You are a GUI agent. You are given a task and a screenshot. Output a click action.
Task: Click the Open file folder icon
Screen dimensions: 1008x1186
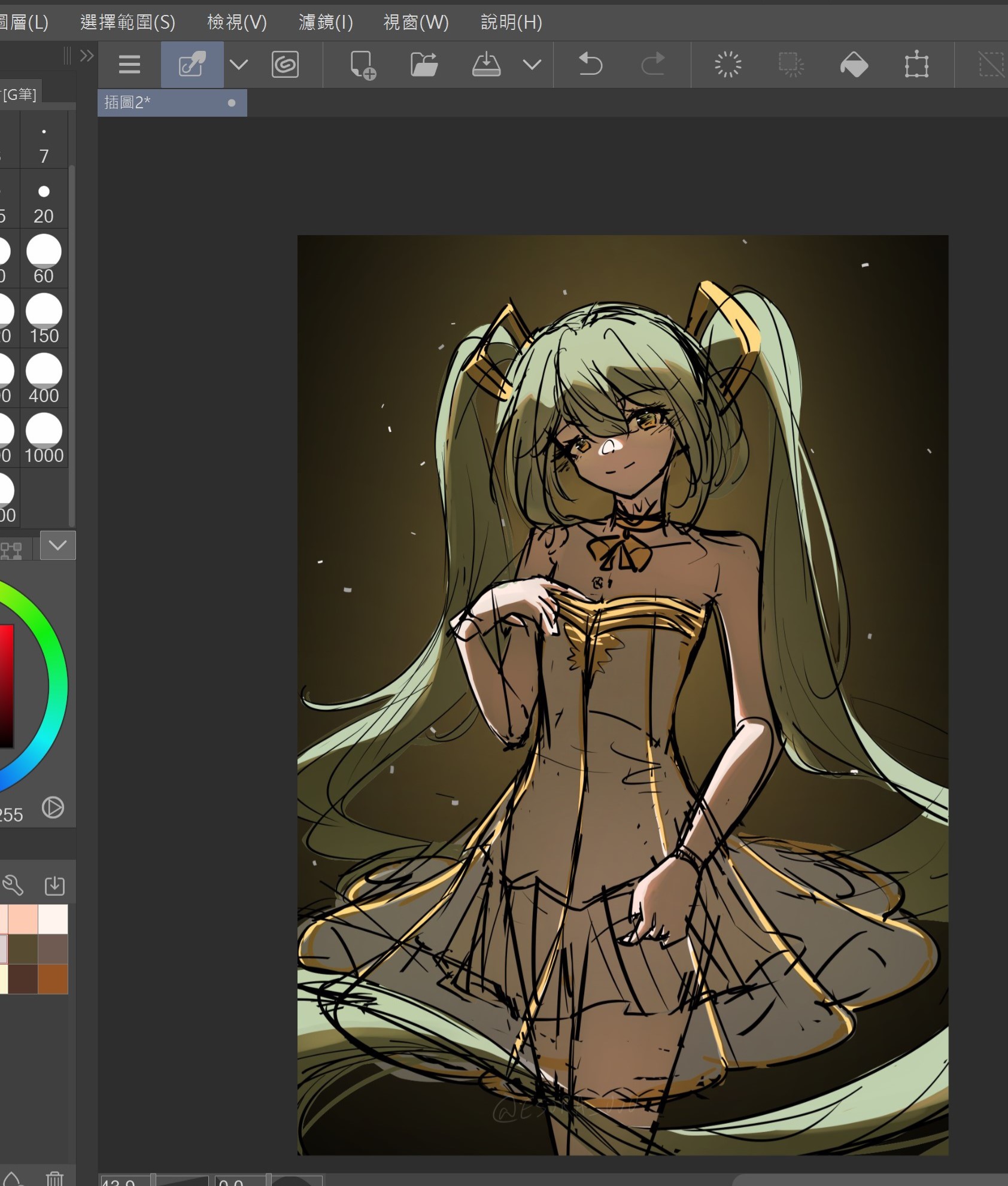pyautogui.click(x=424, y=64)
